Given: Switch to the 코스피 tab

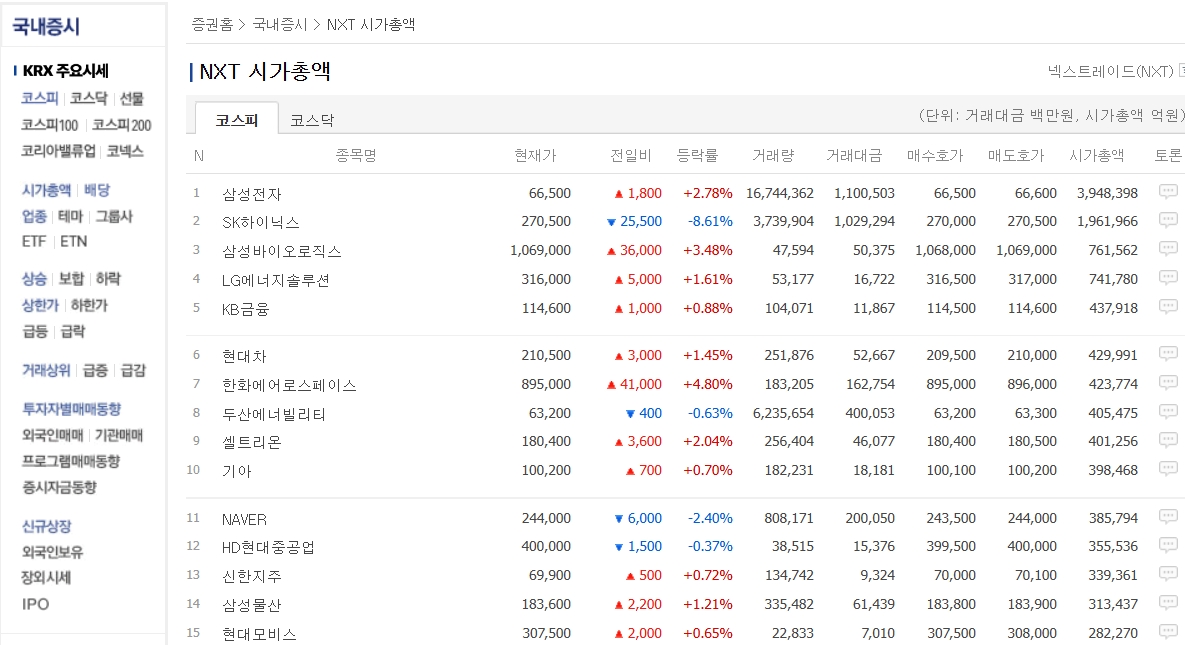Looking at the screenshot, I should (x=237, y=119).
